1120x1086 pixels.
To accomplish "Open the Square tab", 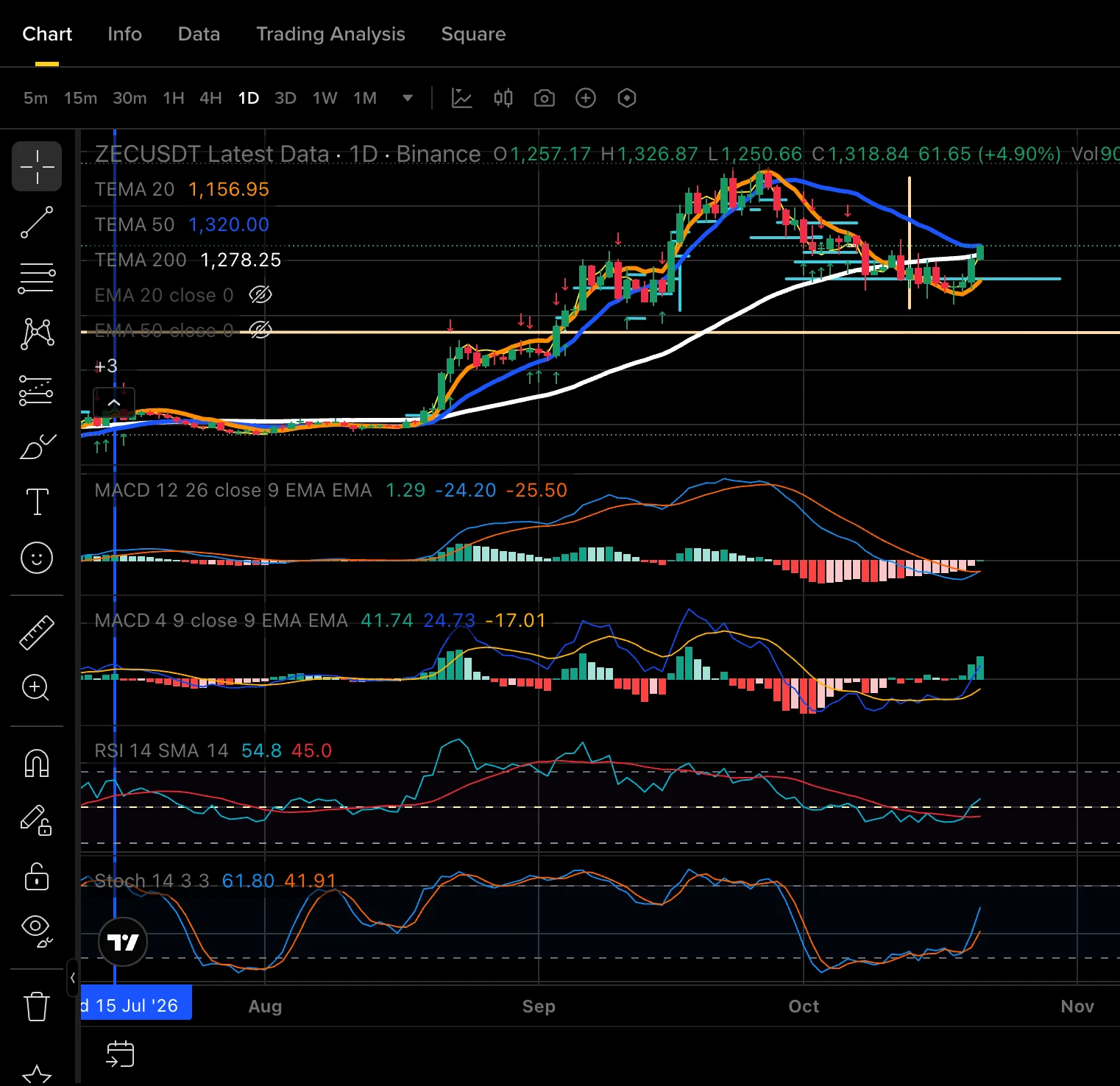I will pyautogui.click(x=473, y=34).
